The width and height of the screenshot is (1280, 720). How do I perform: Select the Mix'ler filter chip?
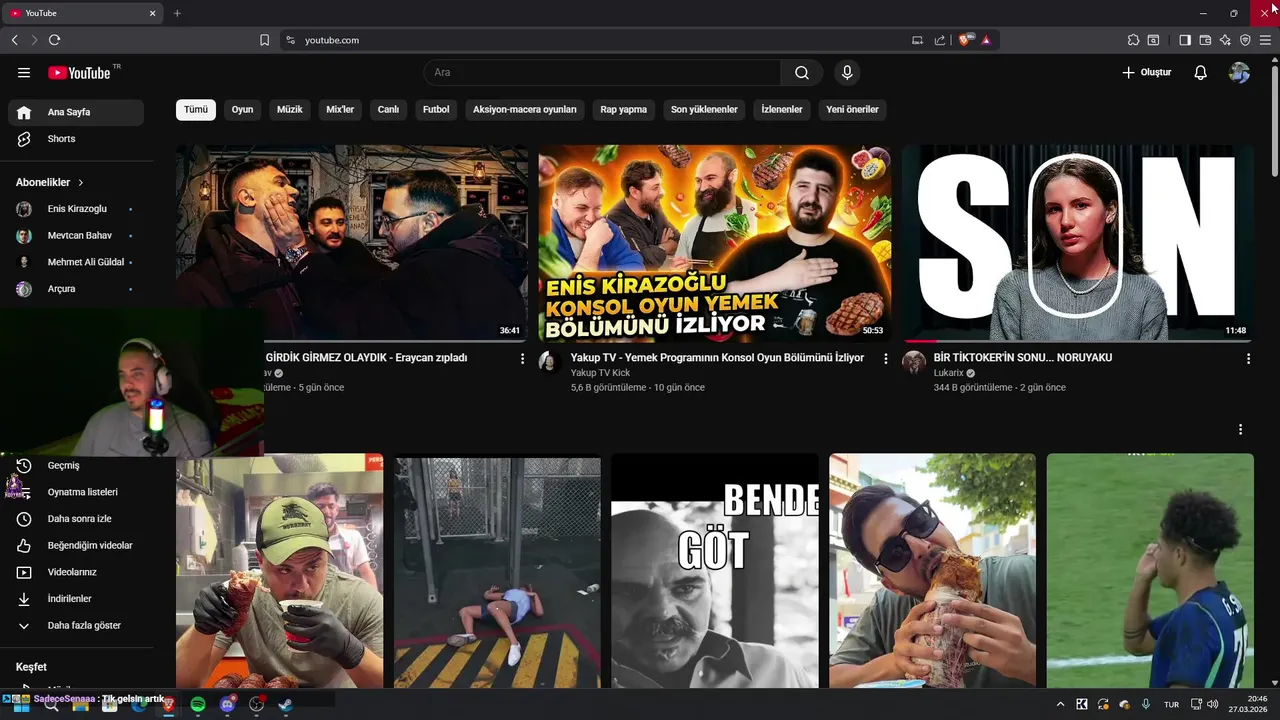point(340,110)
